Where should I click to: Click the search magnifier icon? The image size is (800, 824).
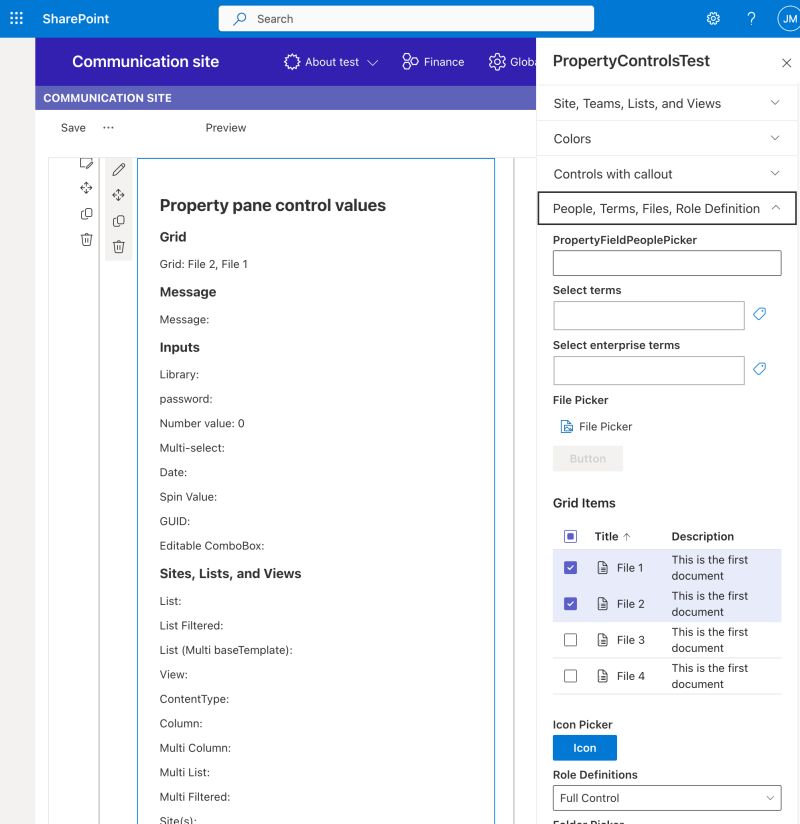(240, 19)
